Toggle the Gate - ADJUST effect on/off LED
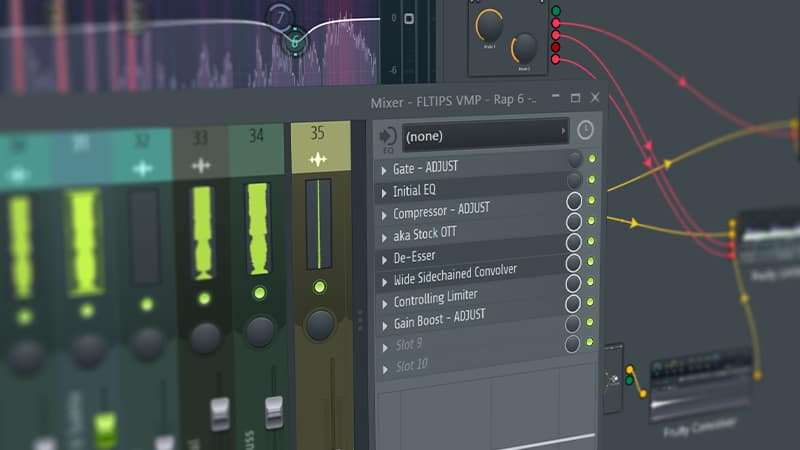Viewport: 800px width, 450px height. (592, 159)
